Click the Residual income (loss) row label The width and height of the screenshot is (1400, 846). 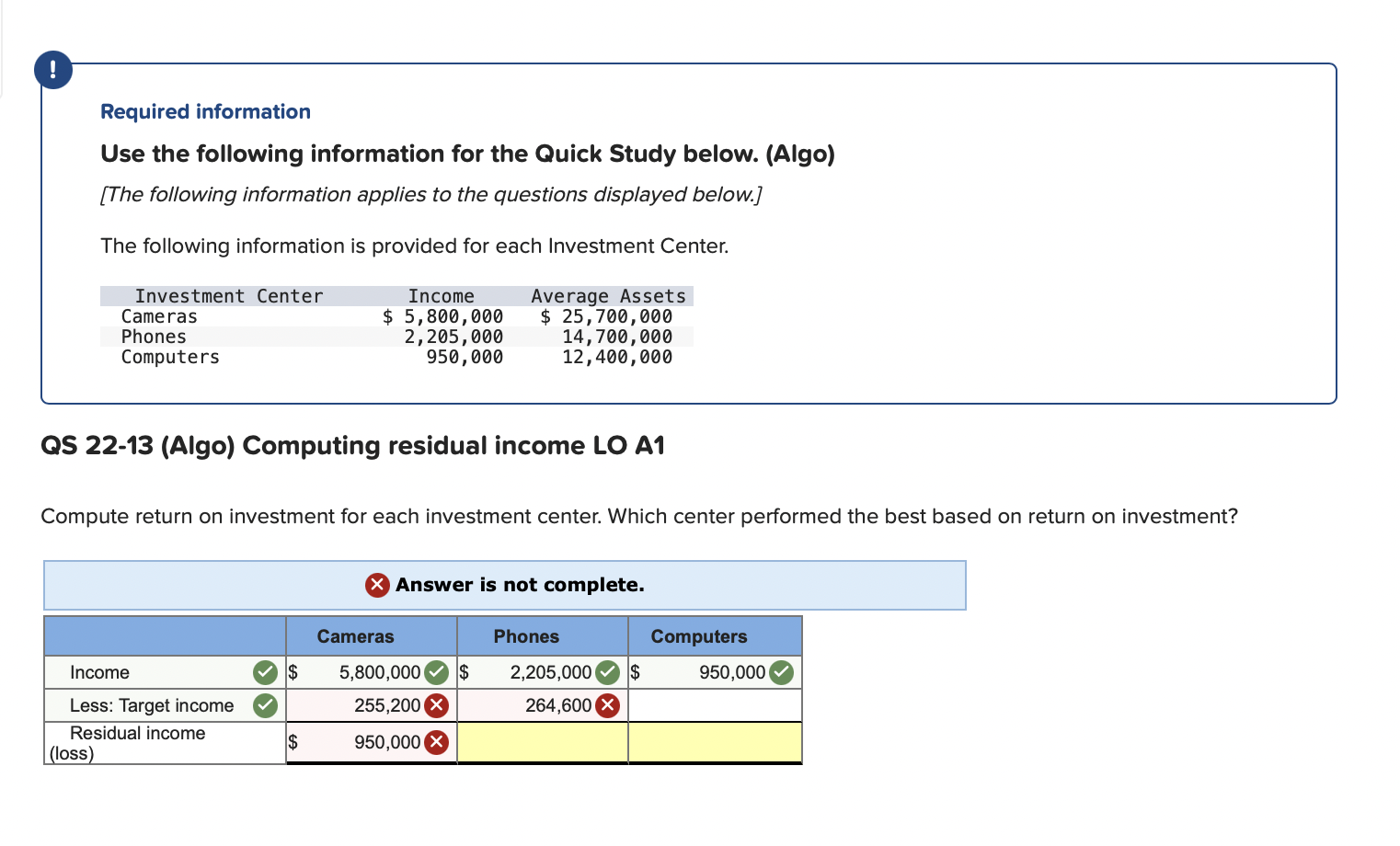[x=127, y=743]
